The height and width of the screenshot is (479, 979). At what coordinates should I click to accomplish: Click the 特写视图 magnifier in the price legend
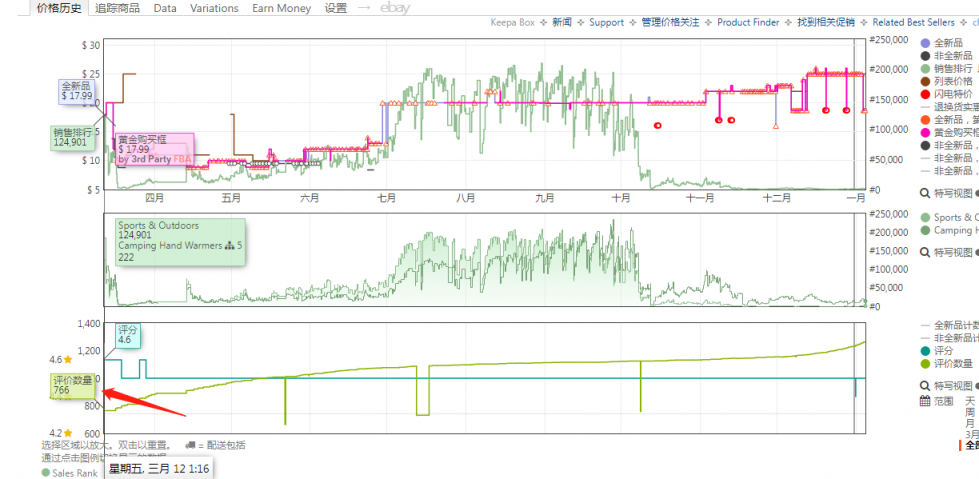coord(925,193)
